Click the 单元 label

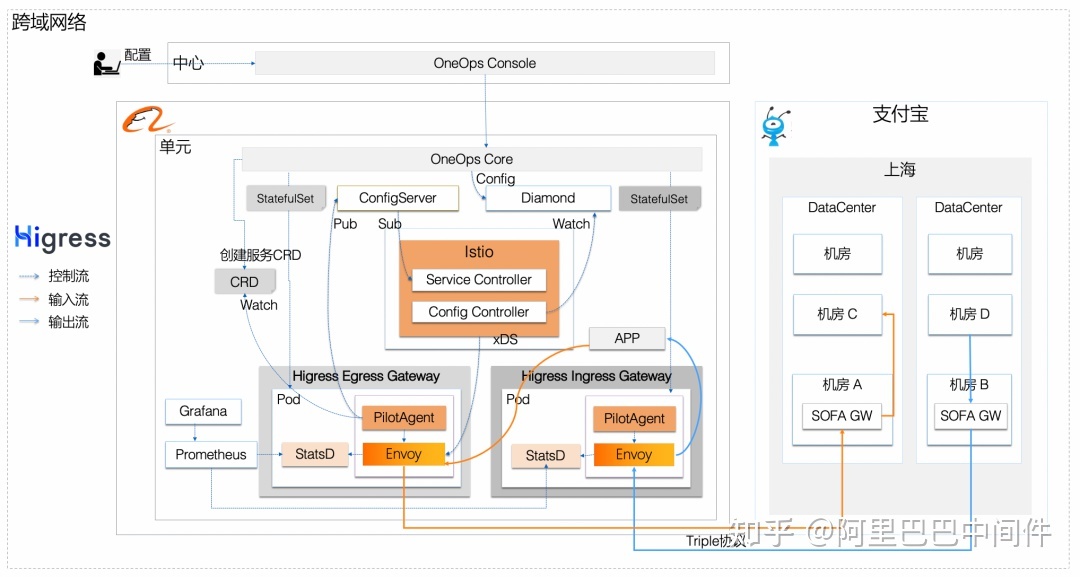[x=175, y=147]
